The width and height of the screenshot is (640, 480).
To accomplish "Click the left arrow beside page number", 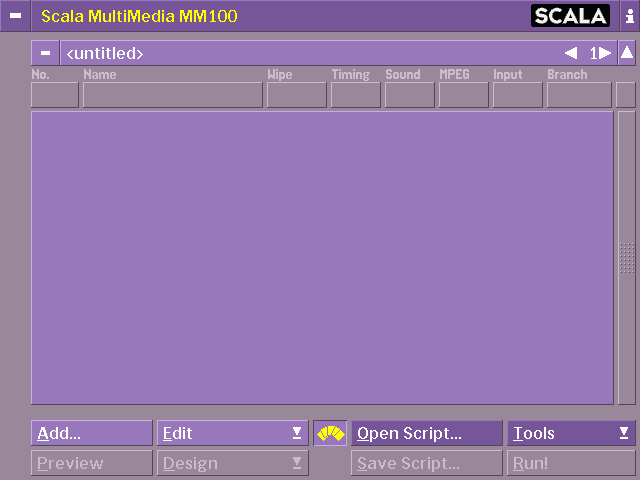I will 571,53.
